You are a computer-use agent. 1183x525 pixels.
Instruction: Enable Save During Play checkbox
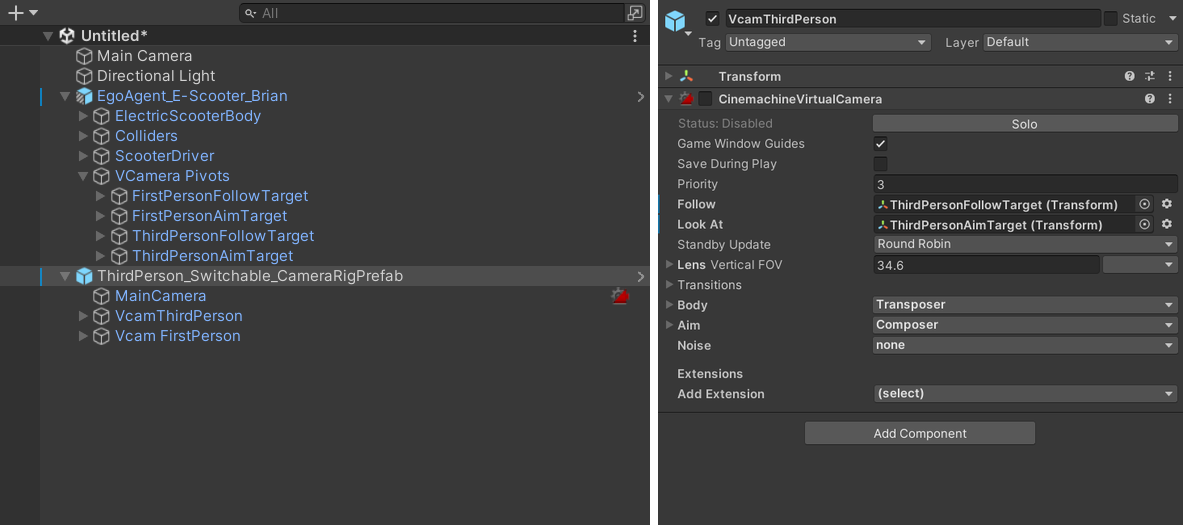[880, 164]
